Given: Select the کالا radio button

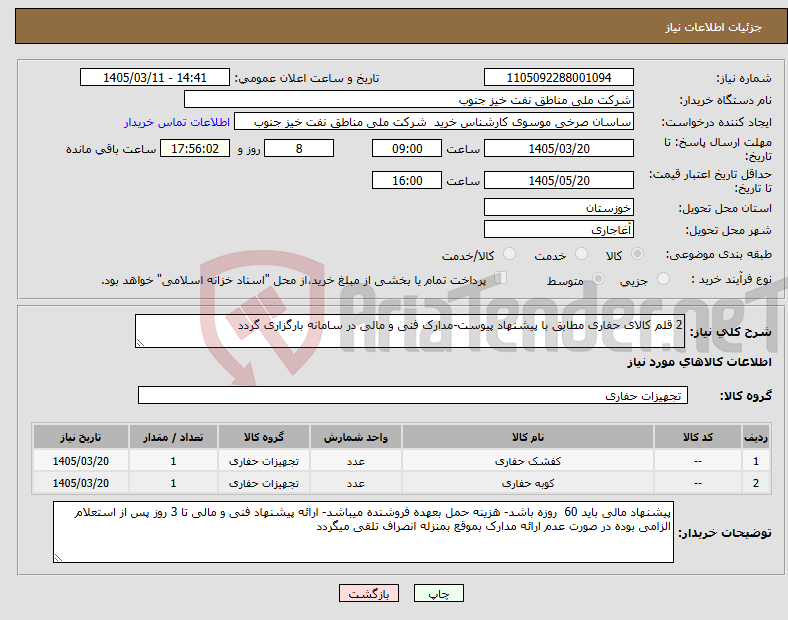Looking at the screenshot, I should tap(637, 254).
